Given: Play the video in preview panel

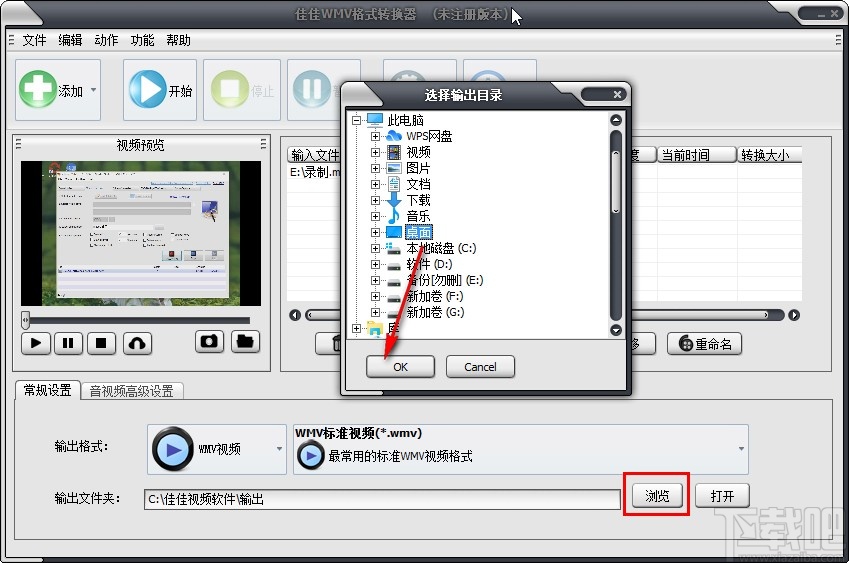Looking at the screenshot, I should (36, 343).
